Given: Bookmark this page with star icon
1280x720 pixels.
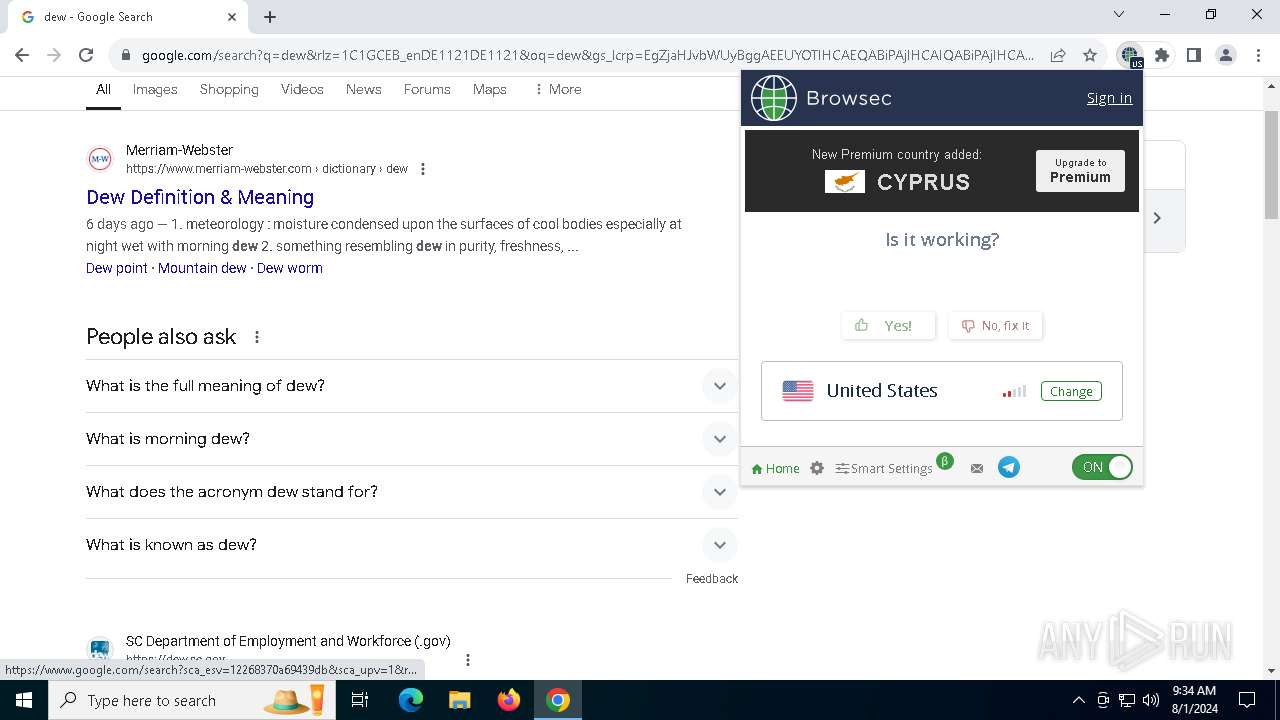Looking at the screenshot, I should [x=1090, y=56].
